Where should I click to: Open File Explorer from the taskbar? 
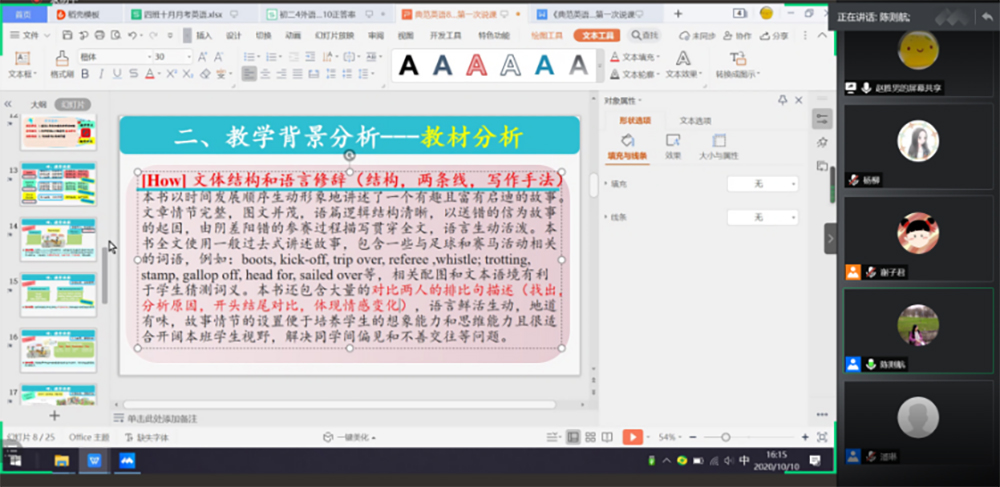[62, 461]
